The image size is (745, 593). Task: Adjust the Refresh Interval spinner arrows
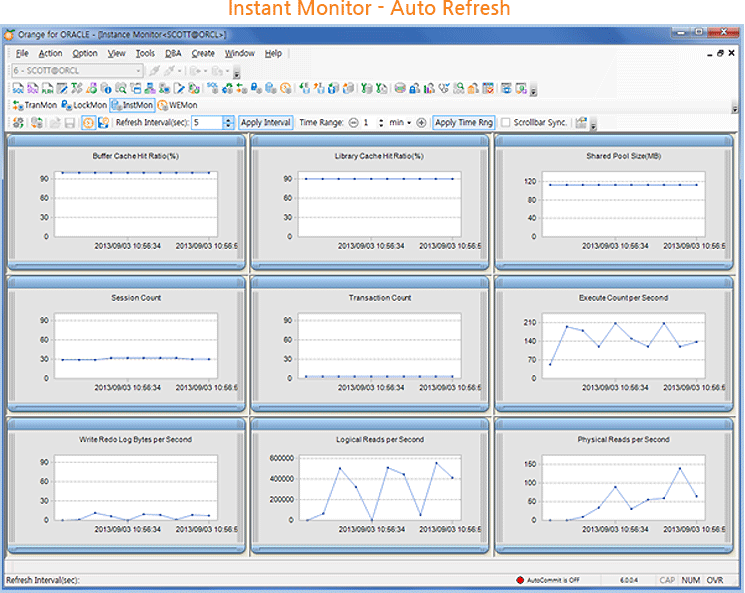(x=229, y=123)
